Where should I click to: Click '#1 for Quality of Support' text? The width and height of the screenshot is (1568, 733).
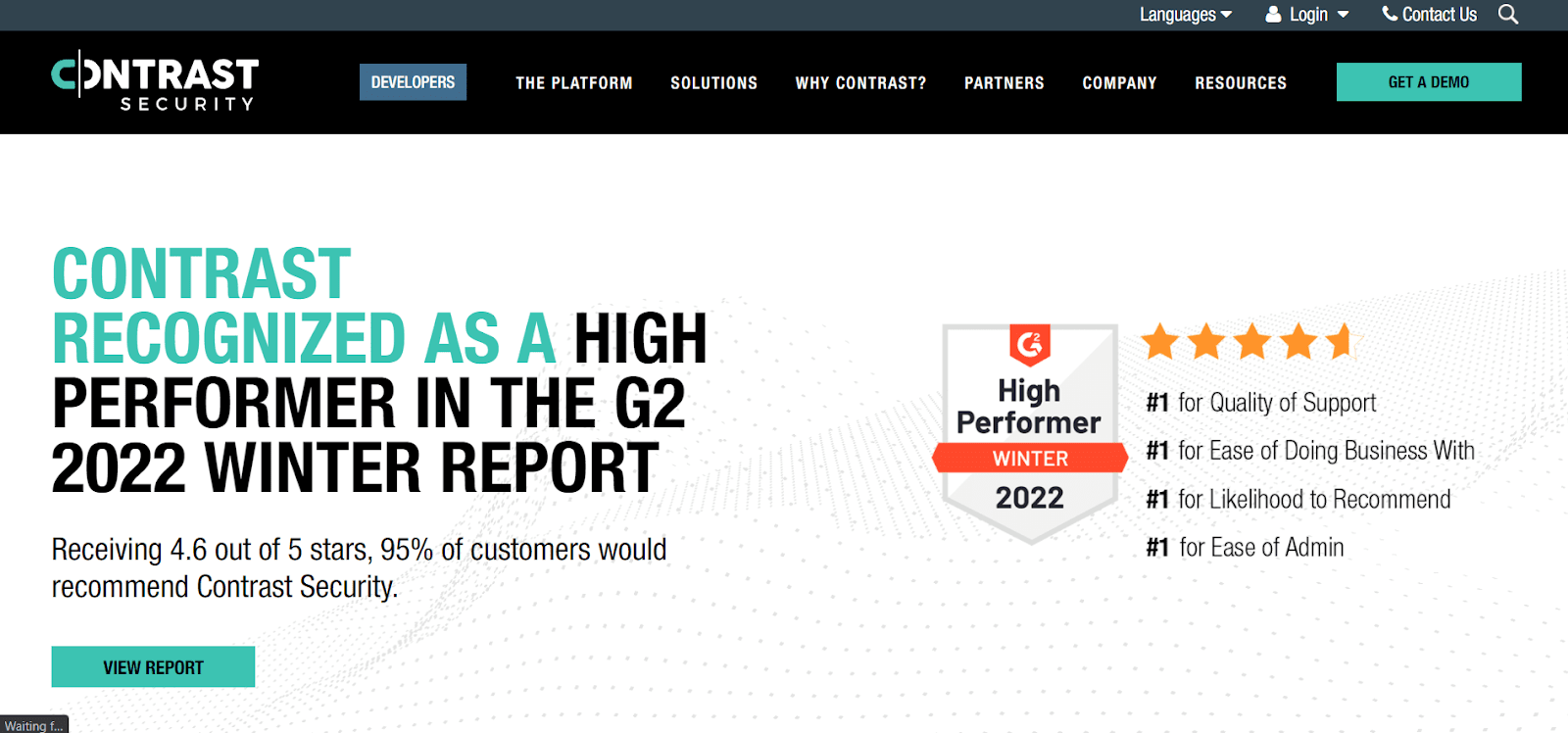pos(1261,403)
